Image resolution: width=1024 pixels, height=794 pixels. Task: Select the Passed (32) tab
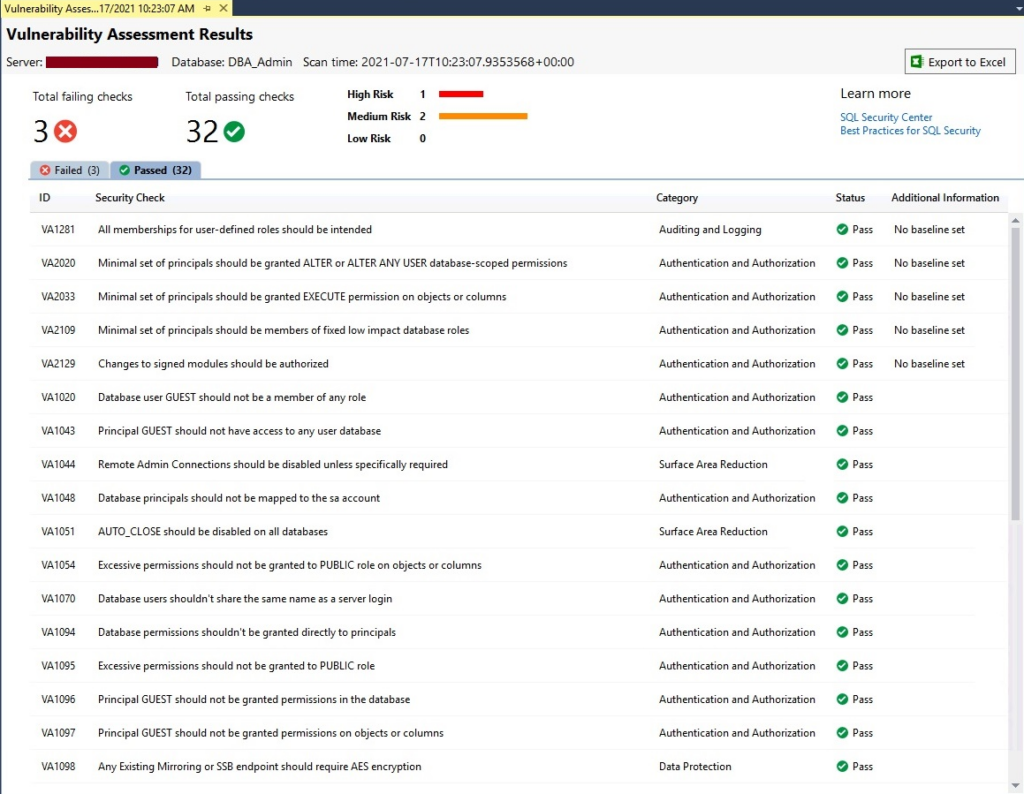click(x=155, y=170)
